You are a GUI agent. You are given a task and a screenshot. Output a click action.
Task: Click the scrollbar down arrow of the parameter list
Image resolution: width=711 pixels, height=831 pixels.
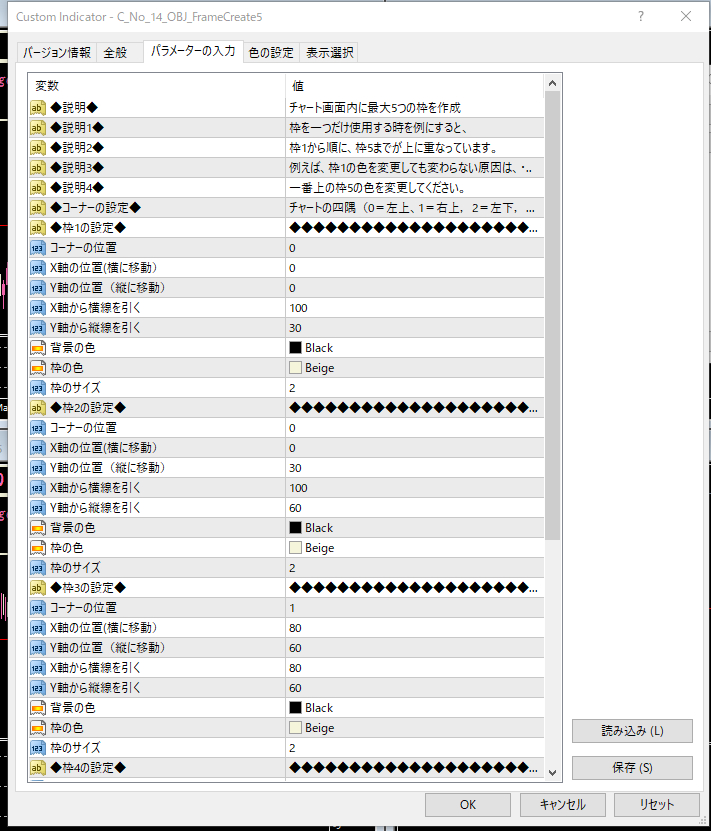(x=552, y=773)
